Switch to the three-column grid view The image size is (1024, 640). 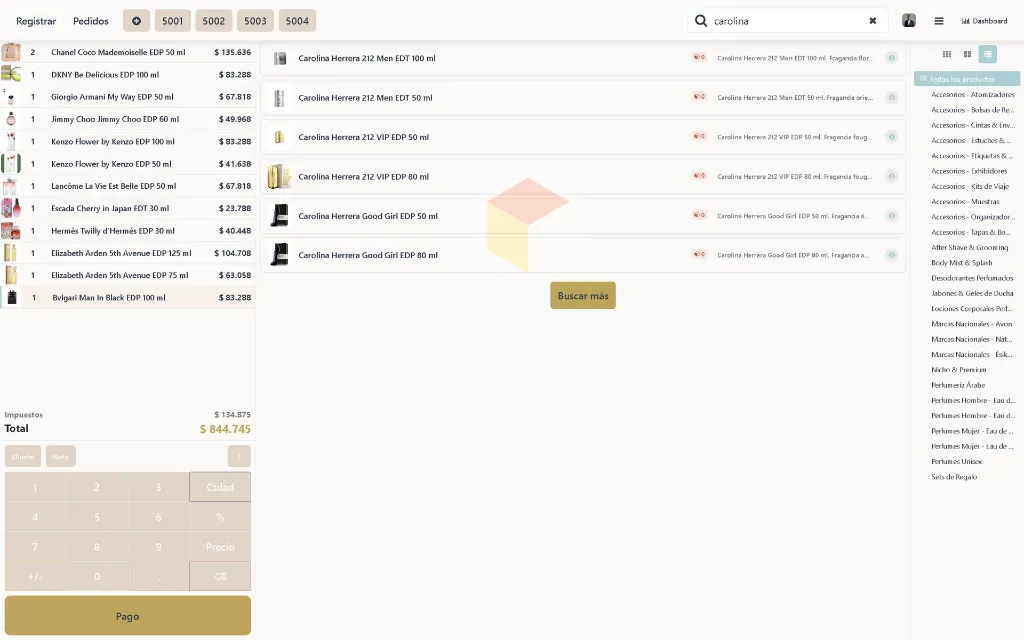click(x=946, y=54)
